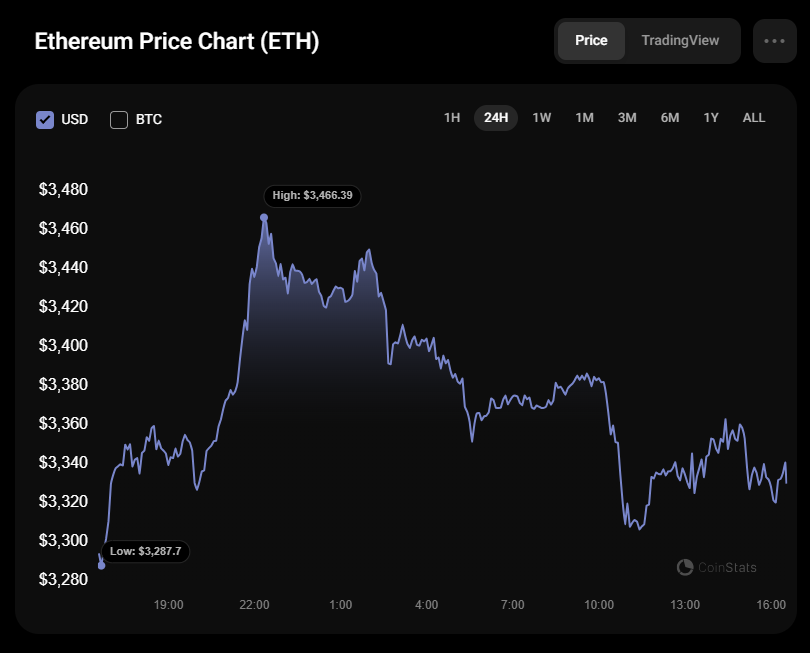Show the 6M chart view

pyautogui.click(x=669, y=117)
